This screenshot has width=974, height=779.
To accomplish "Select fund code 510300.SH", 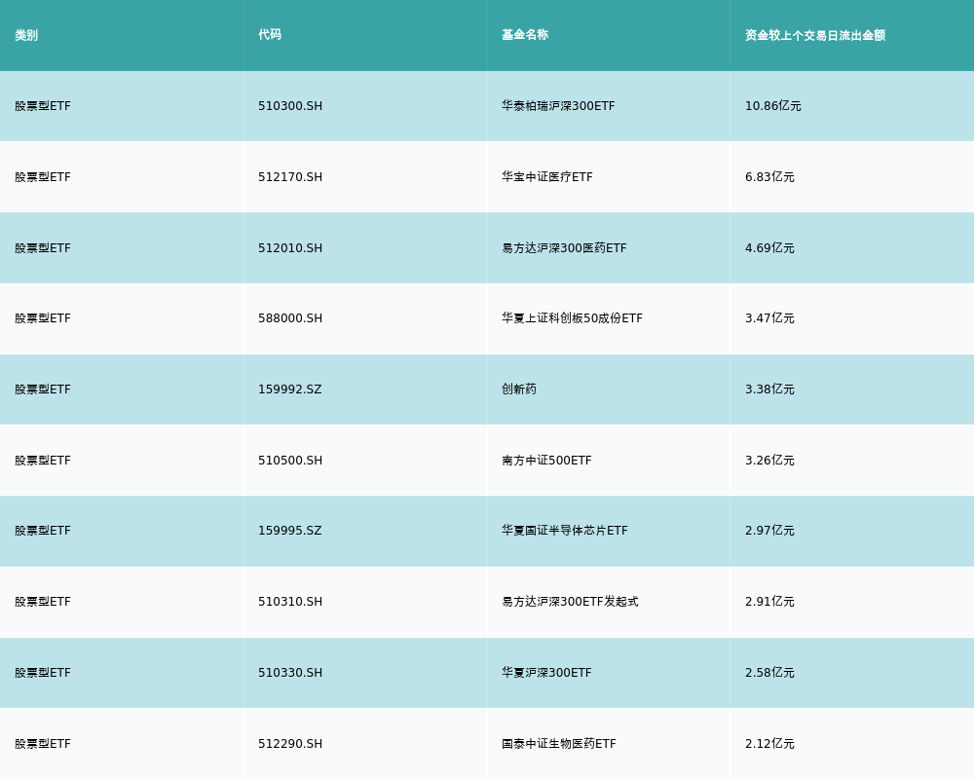I will point(290,106).
